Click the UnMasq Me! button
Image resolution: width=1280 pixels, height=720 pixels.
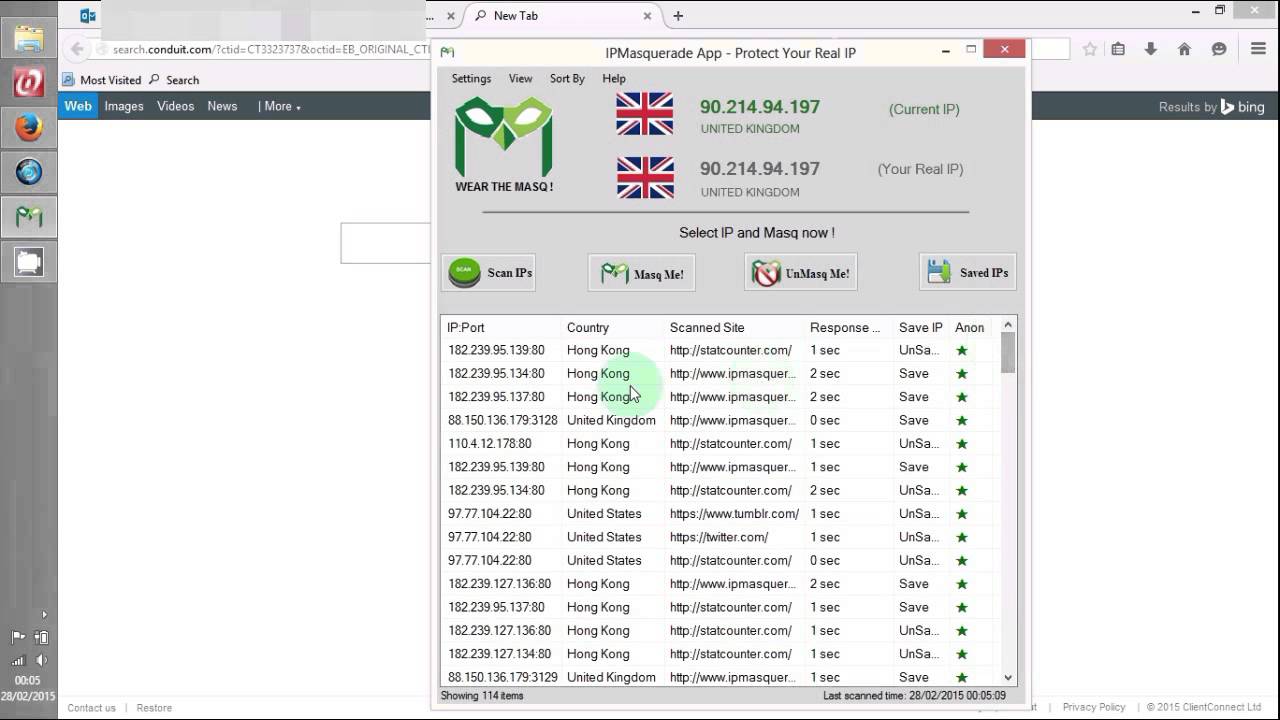click(801, 273)
